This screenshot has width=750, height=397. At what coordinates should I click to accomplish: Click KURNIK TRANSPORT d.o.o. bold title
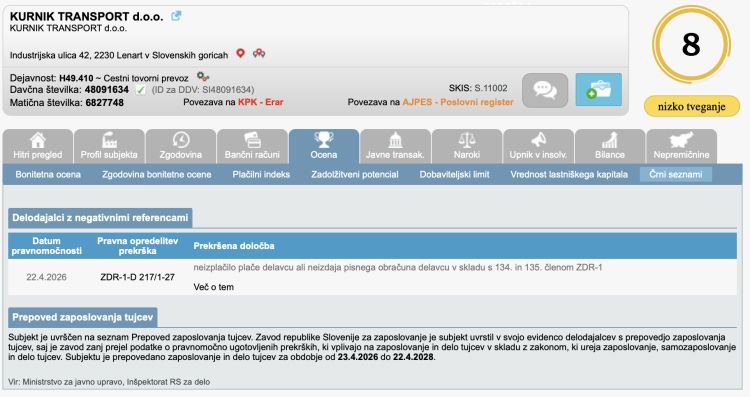pos(87,16)
